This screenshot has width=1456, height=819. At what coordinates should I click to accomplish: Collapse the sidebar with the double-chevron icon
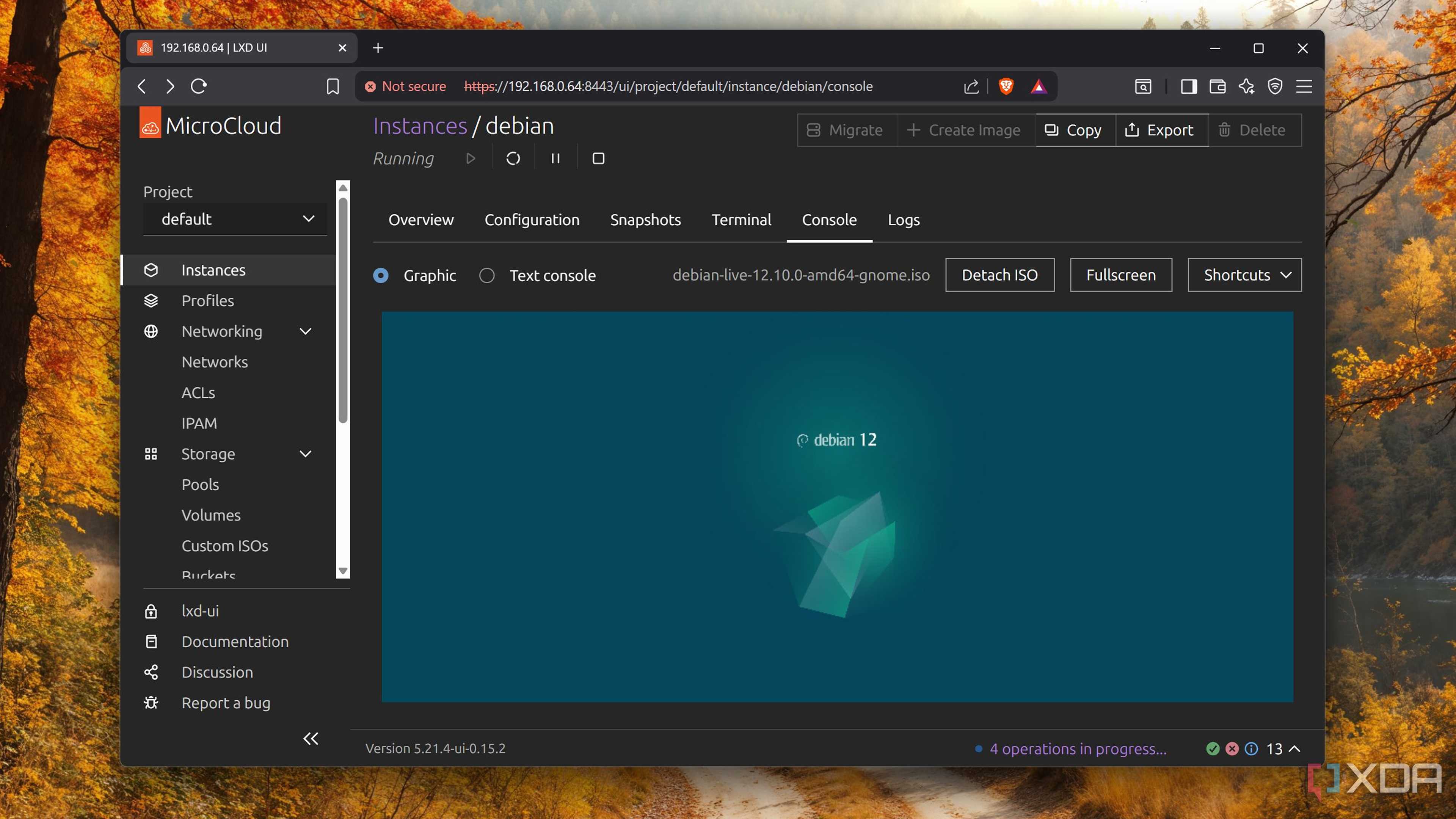pyautogui.click(x=311, y=738)
